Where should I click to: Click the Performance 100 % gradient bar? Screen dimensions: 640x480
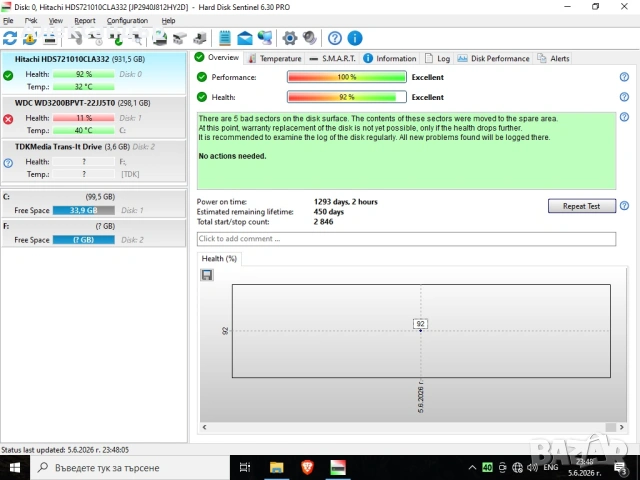click(x=347, y=77)
